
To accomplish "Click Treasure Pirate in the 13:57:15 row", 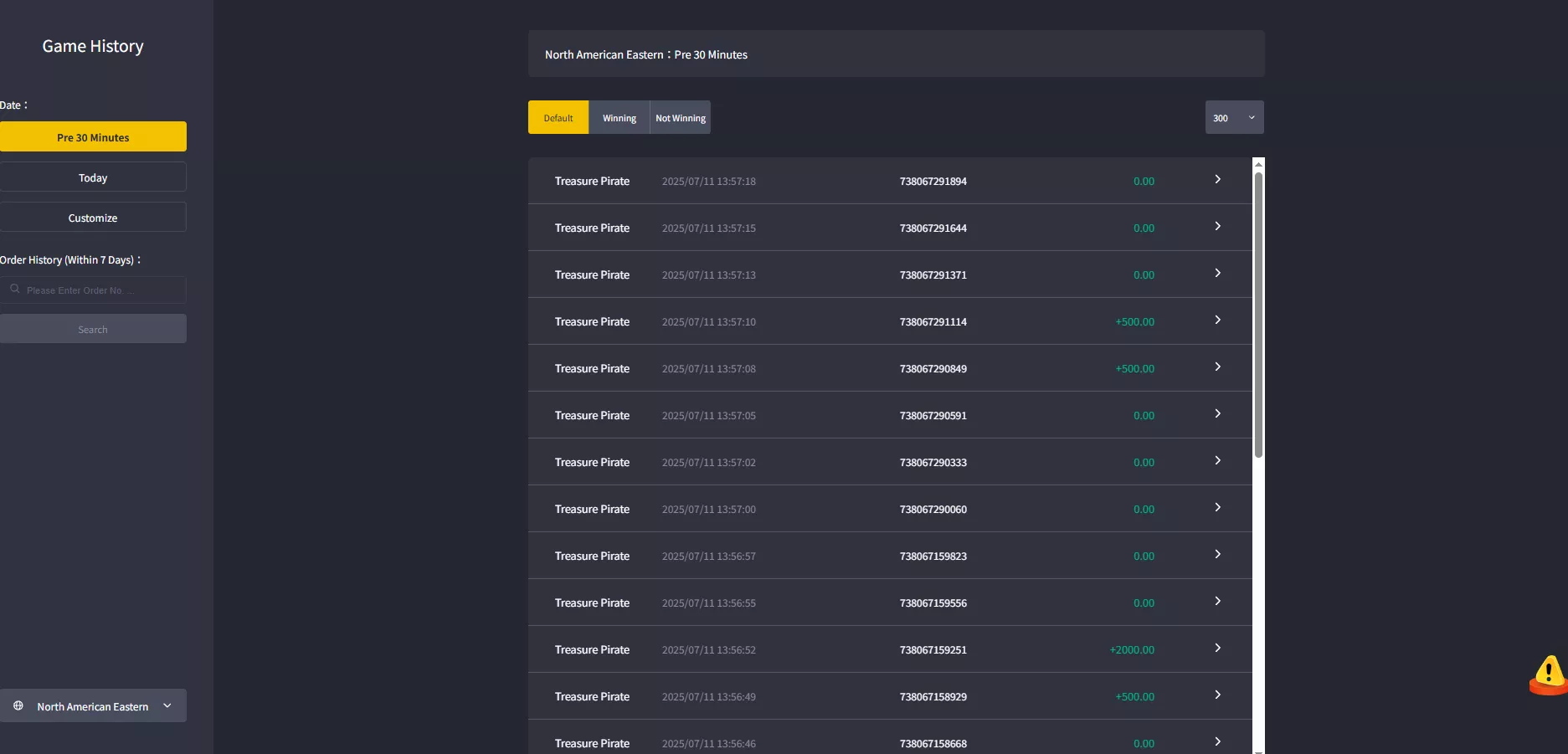I will (x=592, y=228).
